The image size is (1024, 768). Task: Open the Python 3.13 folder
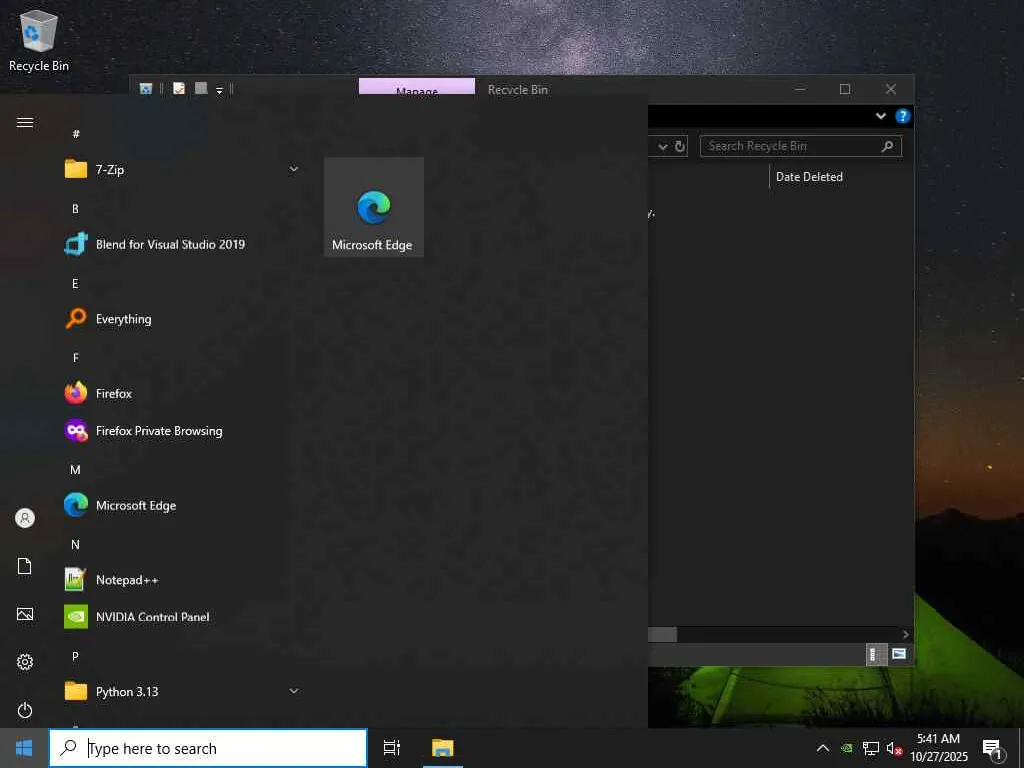pyautogui.click(x=181, y=692)
